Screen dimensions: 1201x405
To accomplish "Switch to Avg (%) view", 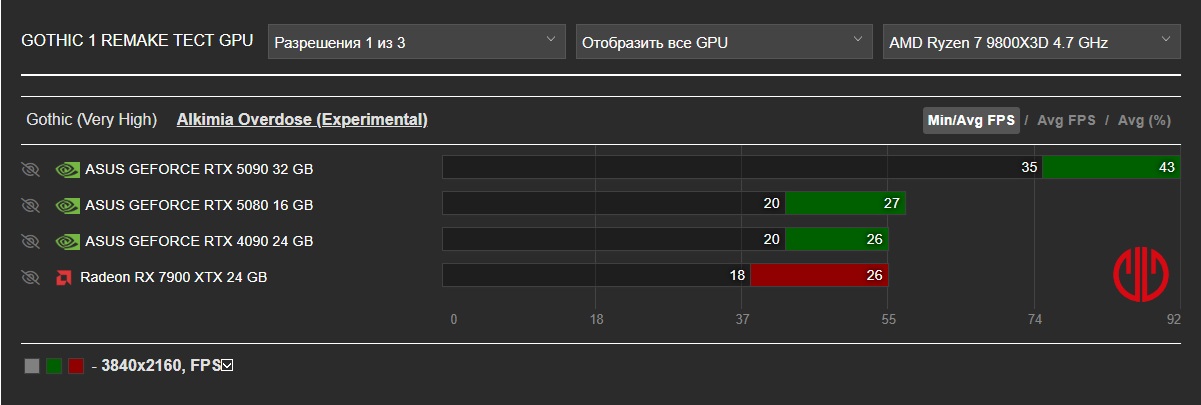I will [1144, 120].
